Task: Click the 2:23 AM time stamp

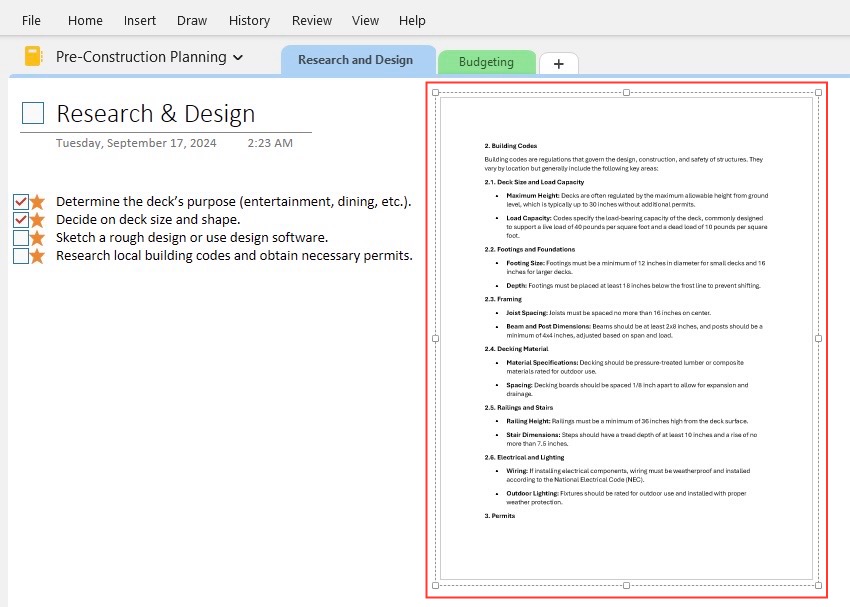Action: coord(270,143)
